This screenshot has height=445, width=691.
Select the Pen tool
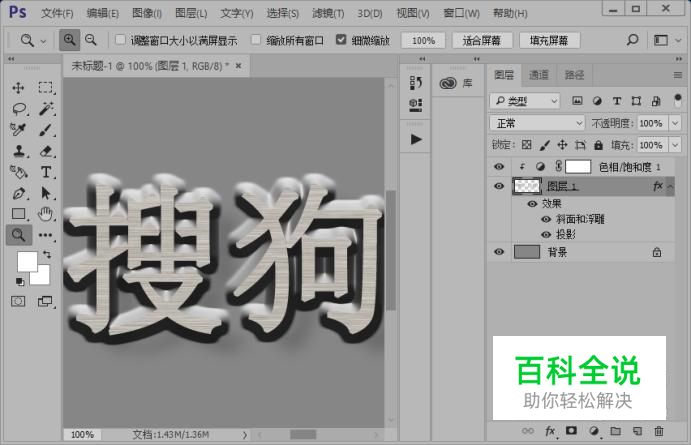pos(19,193)
